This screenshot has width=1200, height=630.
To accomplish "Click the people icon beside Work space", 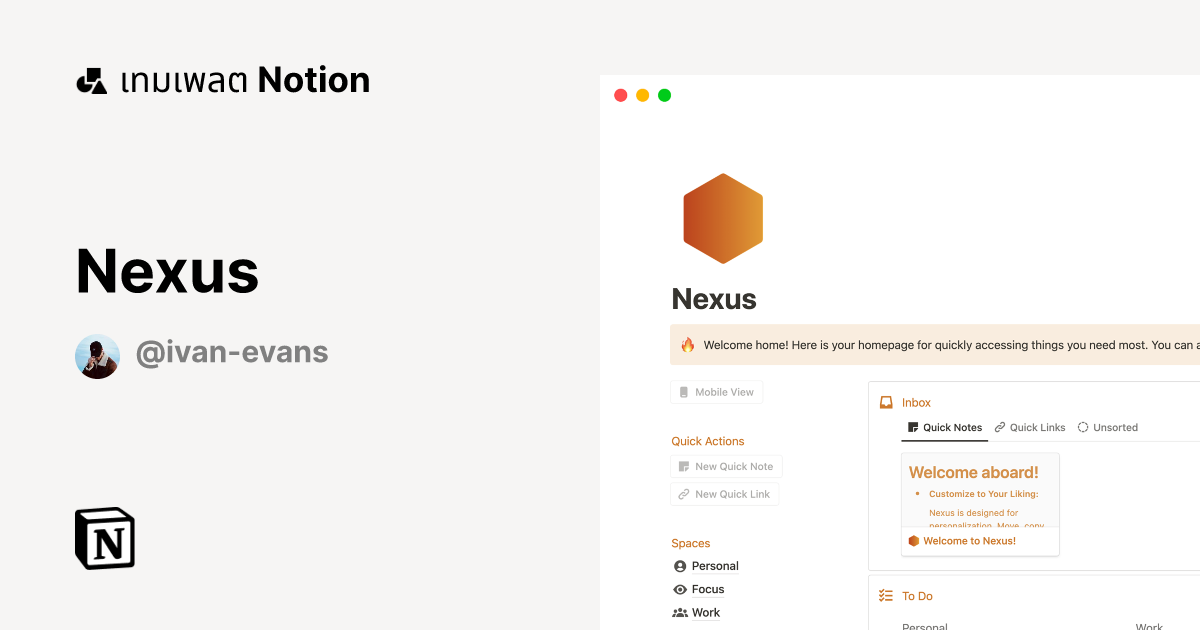I will 679,612.
